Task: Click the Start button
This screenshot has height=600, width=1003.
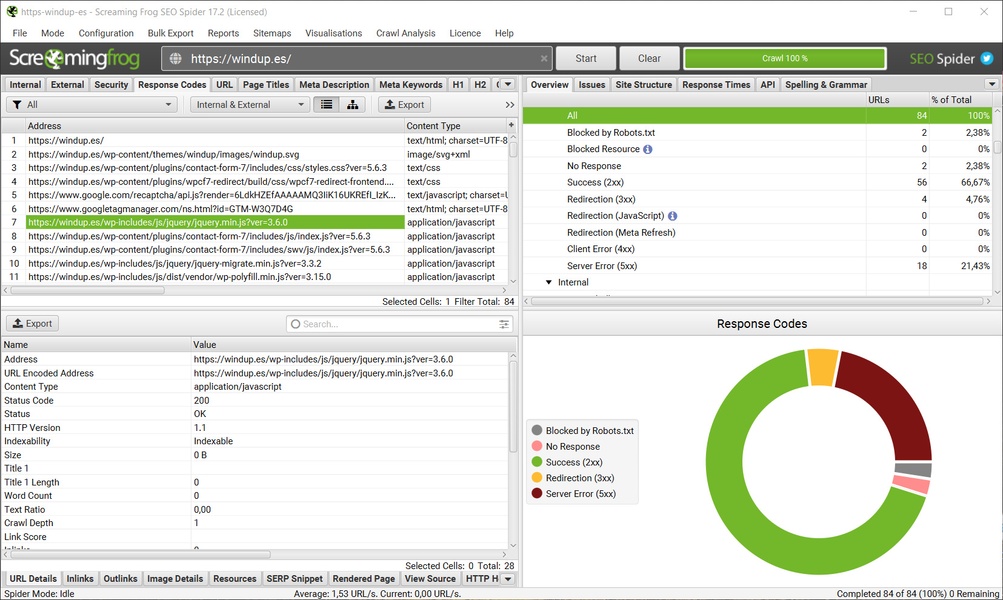Action: (586, 59)
